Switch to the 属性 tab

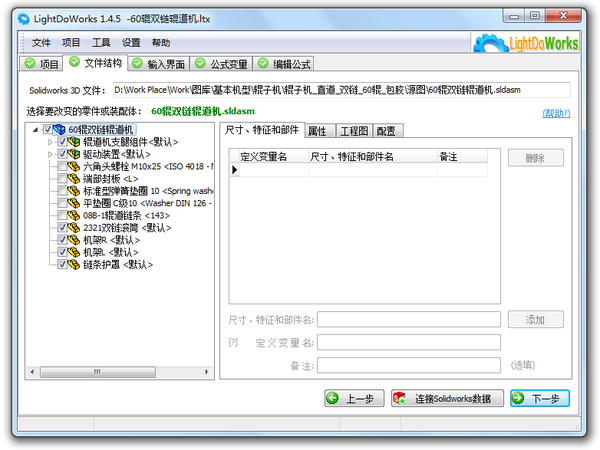click(320, 131)
